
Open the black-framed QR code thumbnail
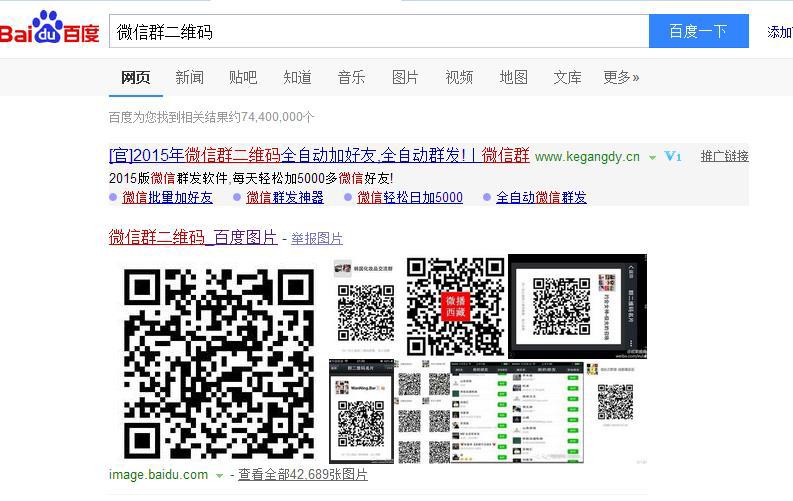578,306
